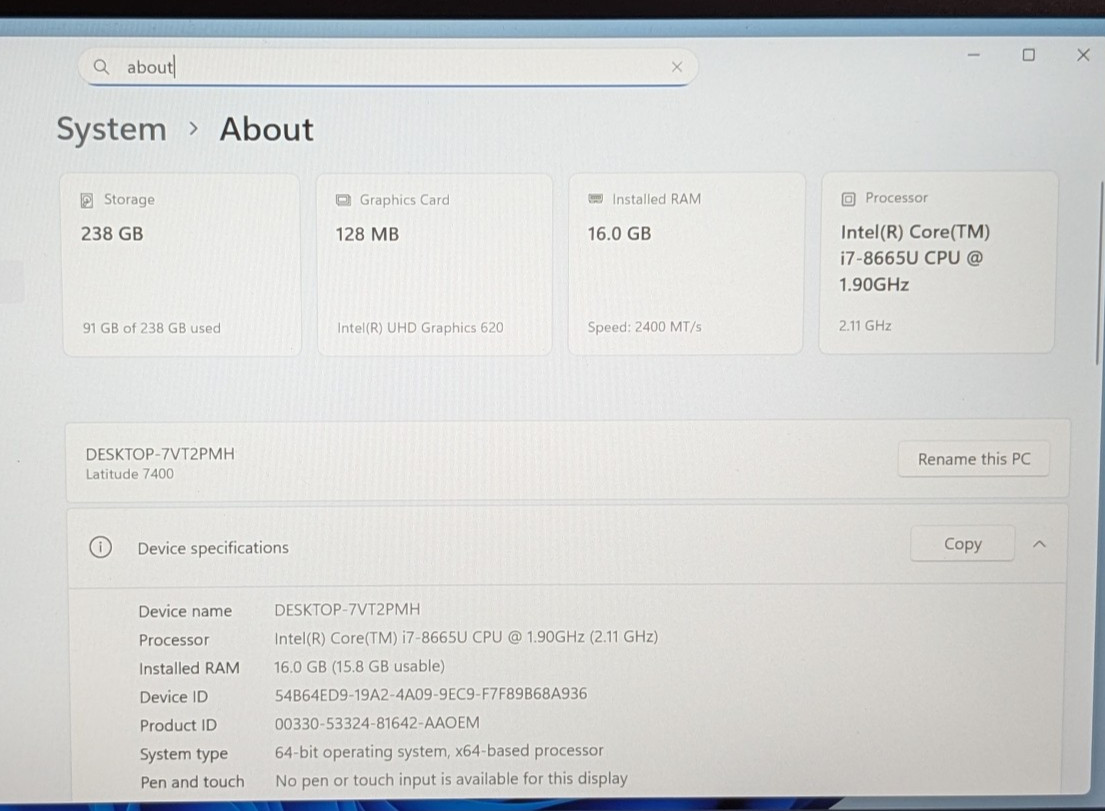Open the Graphics Card 128 MB card
The height and width of the screenshot is (811, 1105).
pos(434,265)
